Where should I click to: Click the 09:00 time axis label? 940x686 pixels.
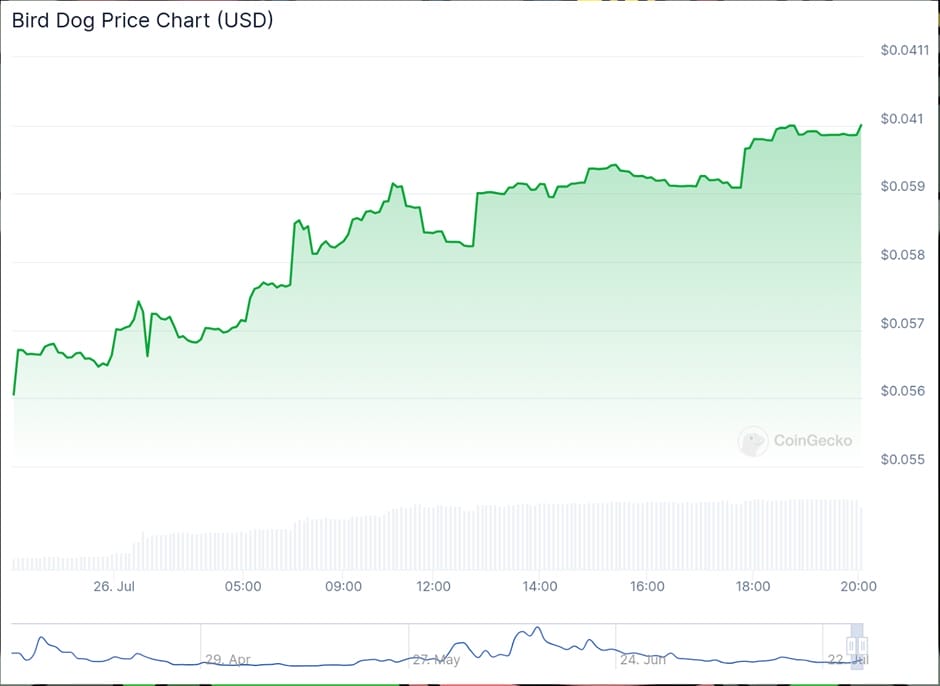click(x=343, y=586)
